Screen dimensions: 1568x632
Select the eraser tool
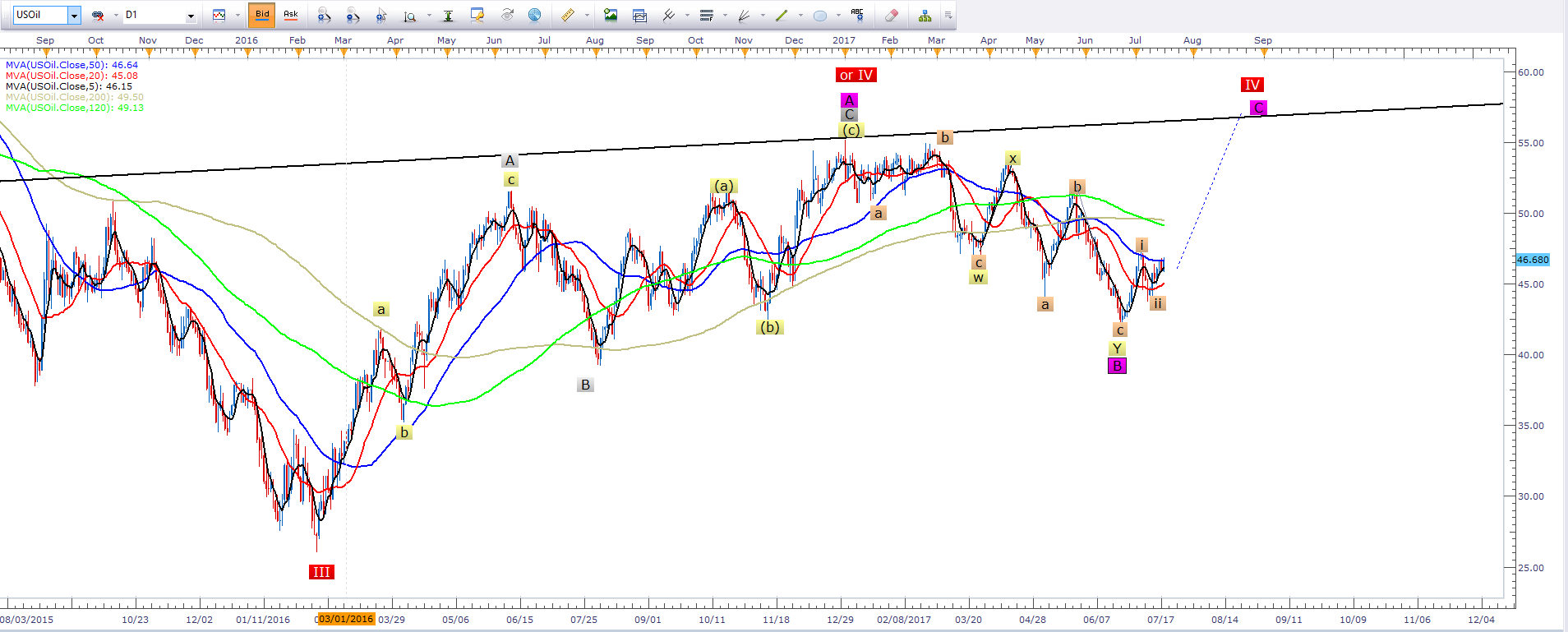892,15
